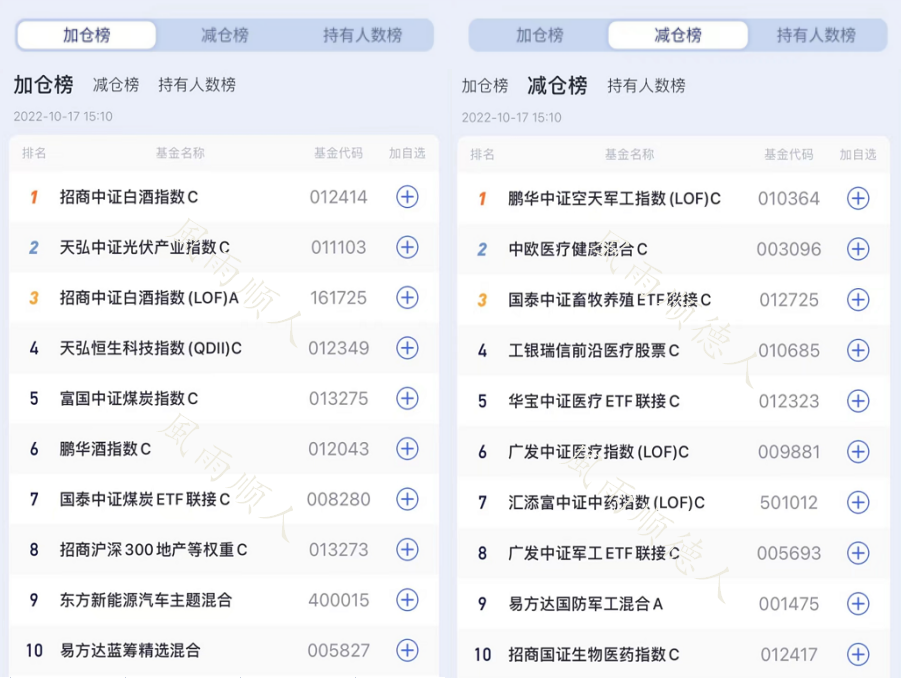Add 天弘恒生科技指数(QDII)C to watchlist

point(407,348)
